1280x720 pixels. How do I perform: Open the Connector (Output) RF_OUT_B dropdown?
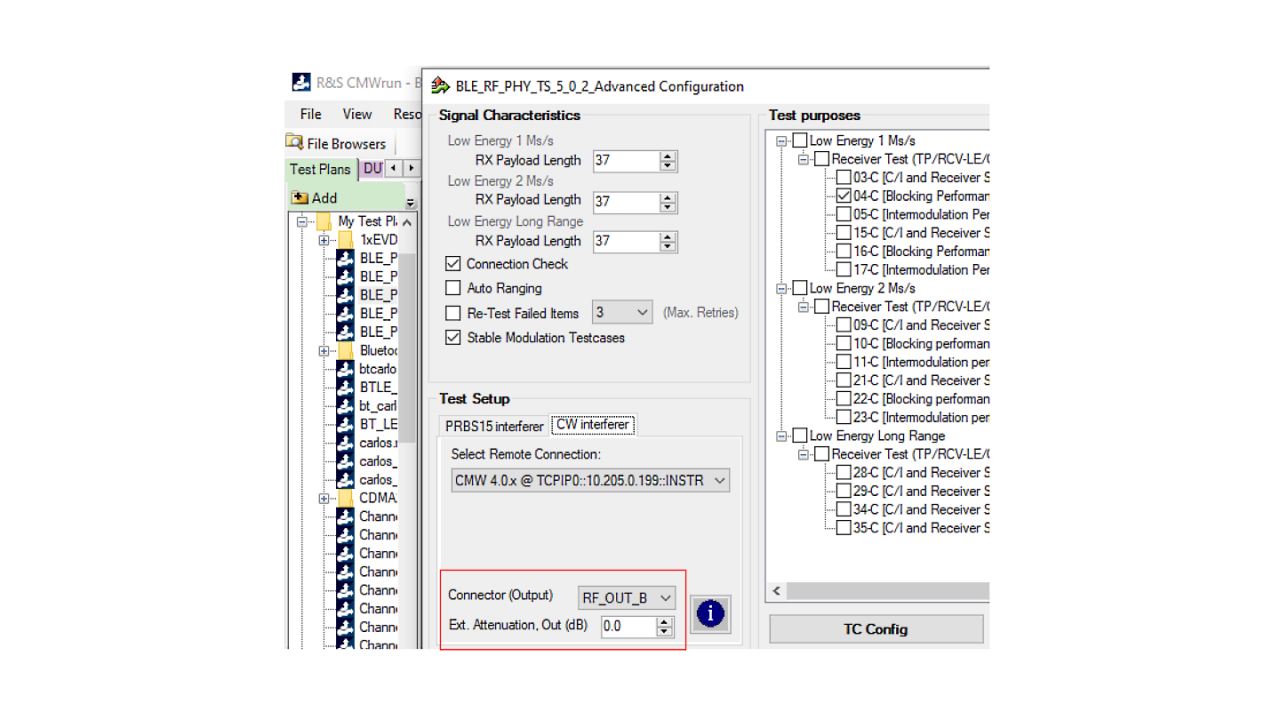coord(627,598)
